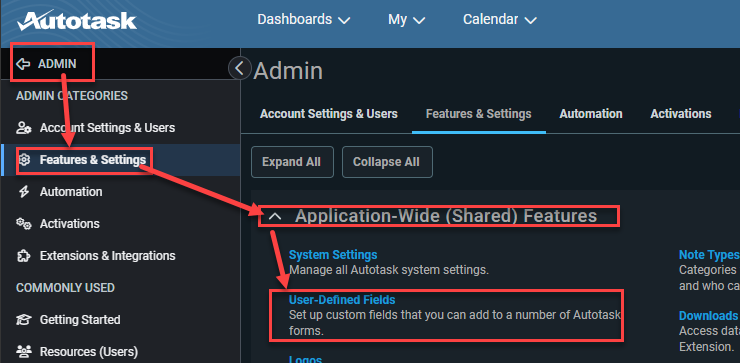This screenshot has height=363, width=740.
Task: Click the Extensions & Integrations puzzle icon
Action: pos(24,255)
